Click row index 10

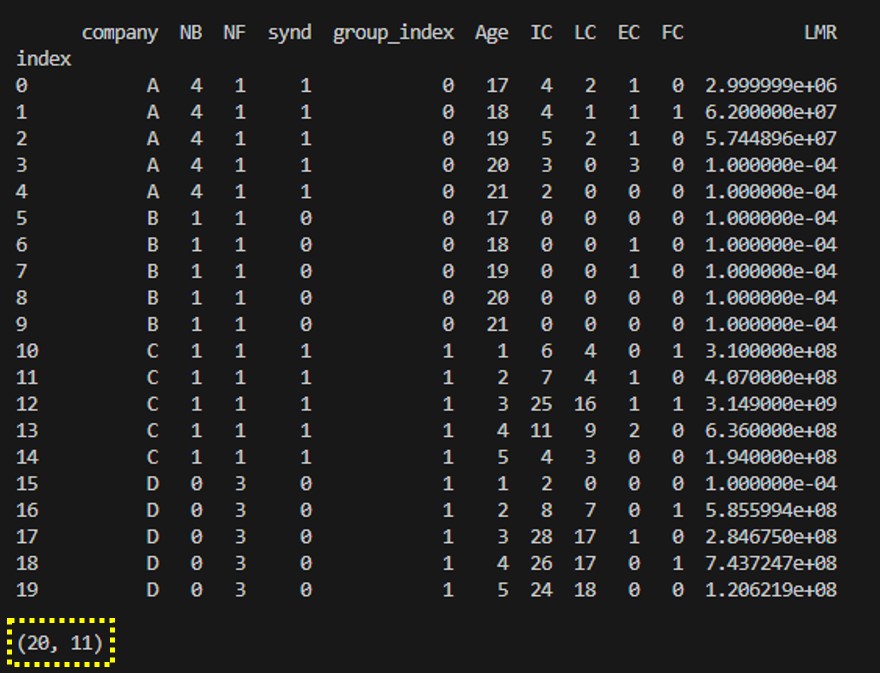tap(27, 351)
